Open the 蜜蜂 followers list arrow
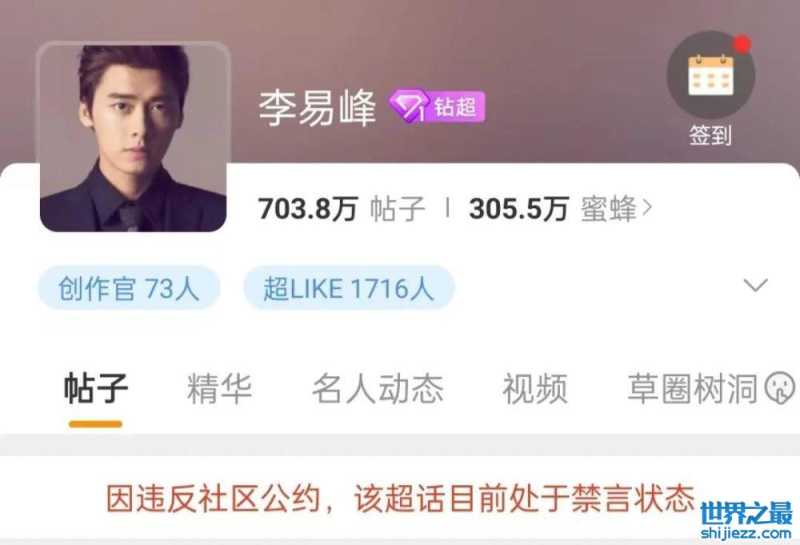The image size is (800, 545). point(647,208)
